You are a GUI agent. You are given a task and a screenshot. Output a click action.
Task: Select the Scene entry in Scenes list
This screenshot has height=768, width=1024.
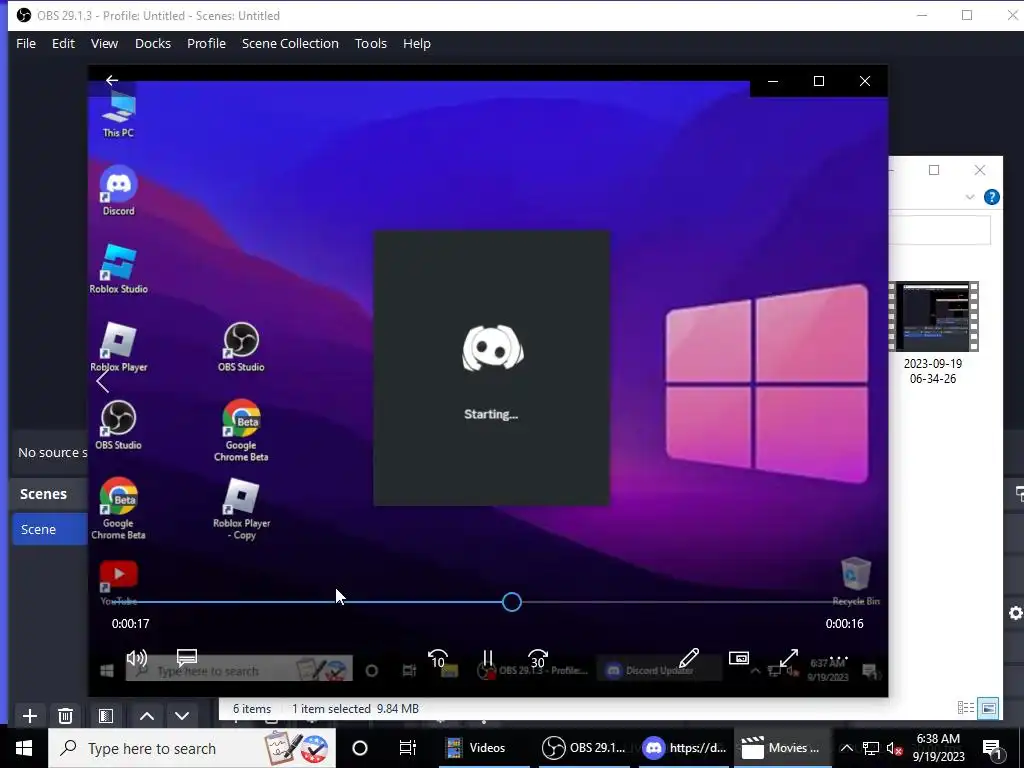tap(50, 529)
